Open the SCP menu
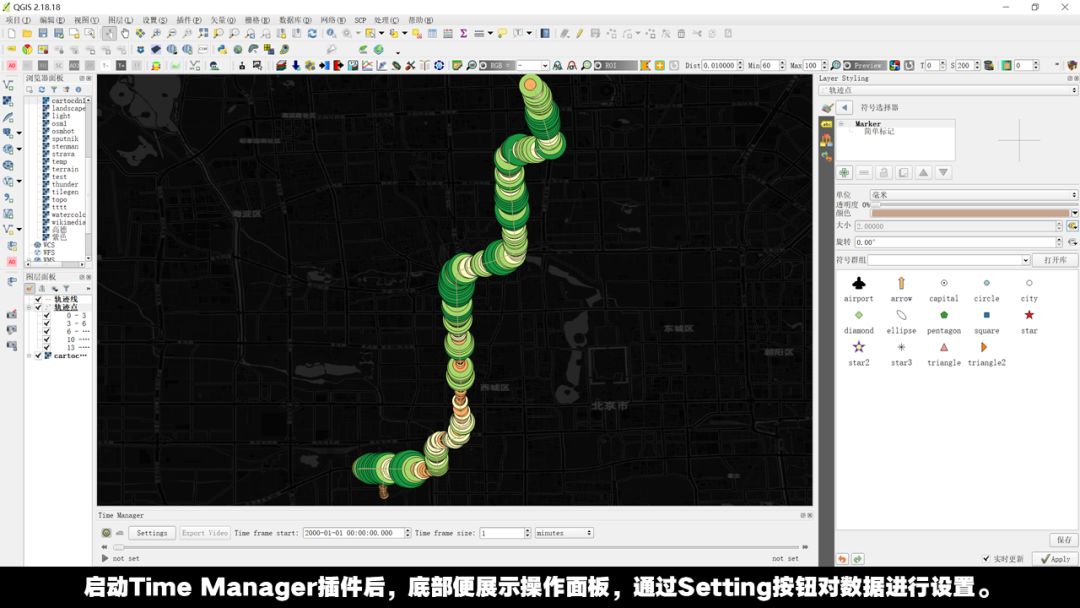 click(x=360, y=20)
